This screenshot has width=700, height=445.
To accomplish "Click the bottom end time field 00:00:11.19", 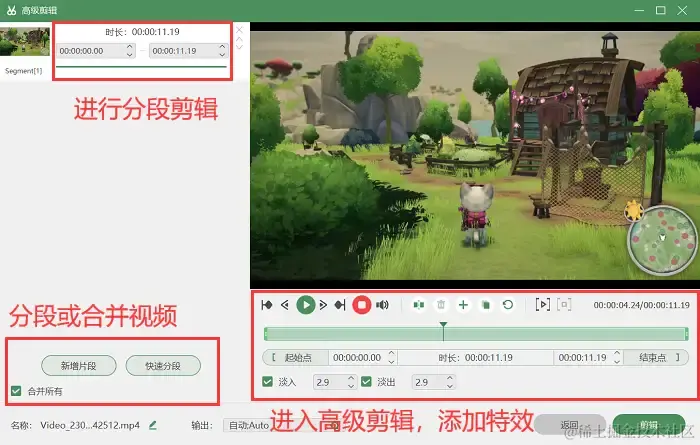I will coord(583,358).
